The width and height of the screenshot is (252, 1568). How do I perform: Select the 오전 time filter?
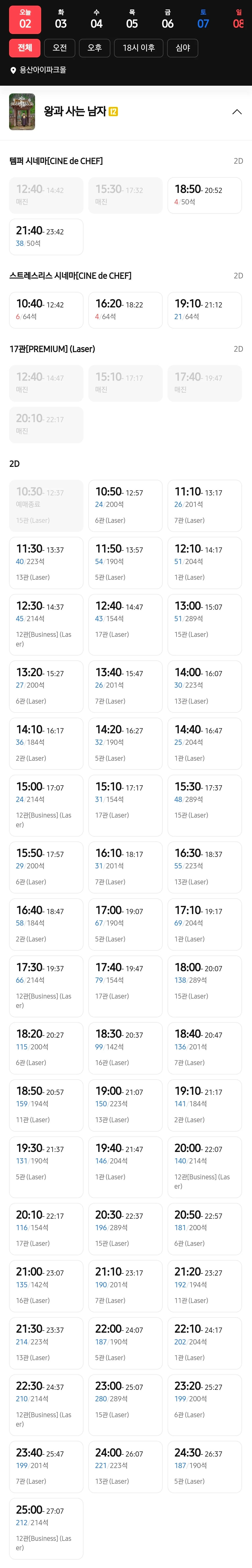[x=60, y=48]
